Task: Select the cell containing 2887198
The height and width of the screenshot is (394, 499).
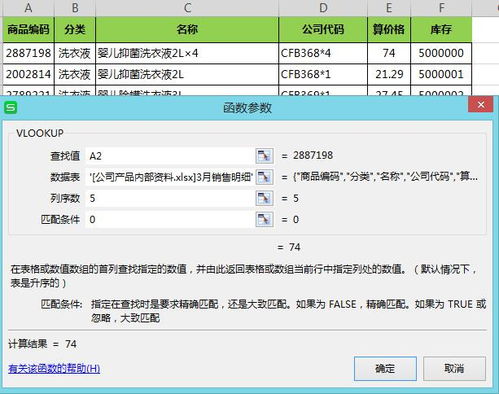Action: (28, 53)
